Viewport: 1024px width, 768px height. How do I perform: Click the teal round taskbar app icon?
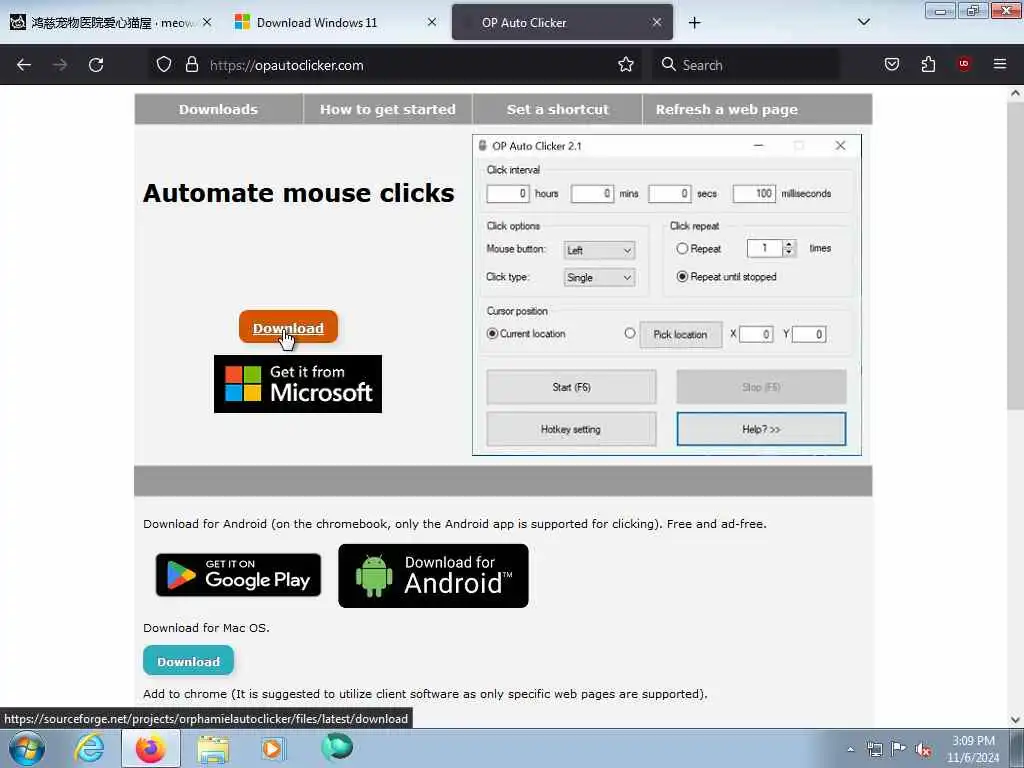(x=337, y=747)
